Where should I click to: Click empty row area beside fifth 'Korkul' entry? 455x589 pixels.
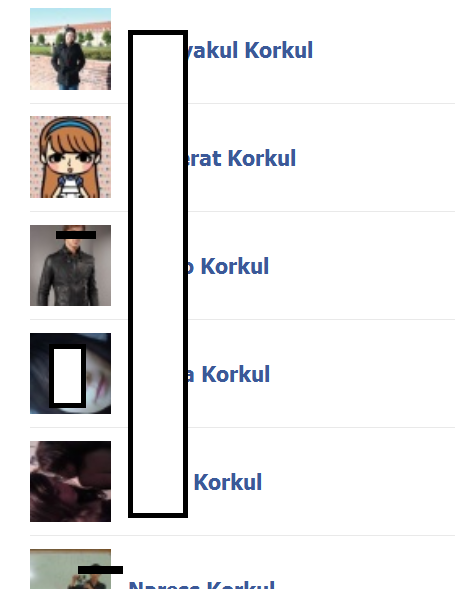coord(359,482)
